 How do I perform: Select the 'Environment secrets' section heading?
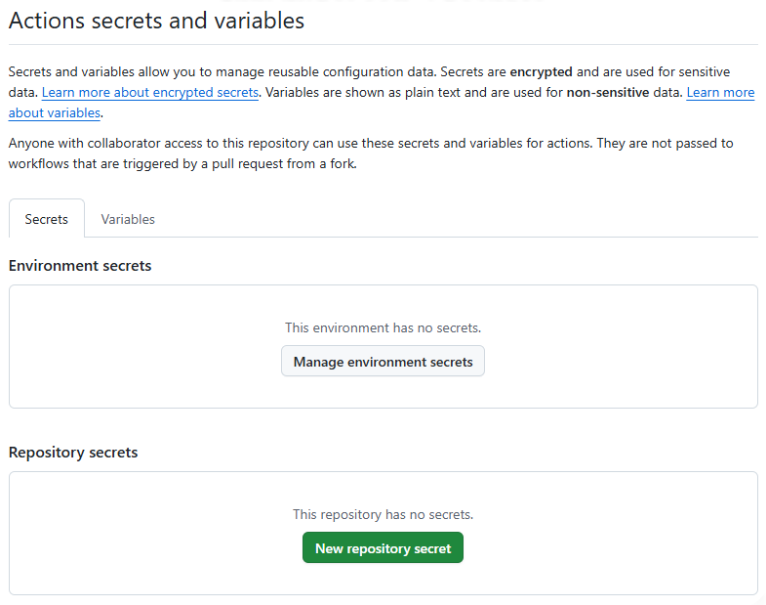[80, 266]
